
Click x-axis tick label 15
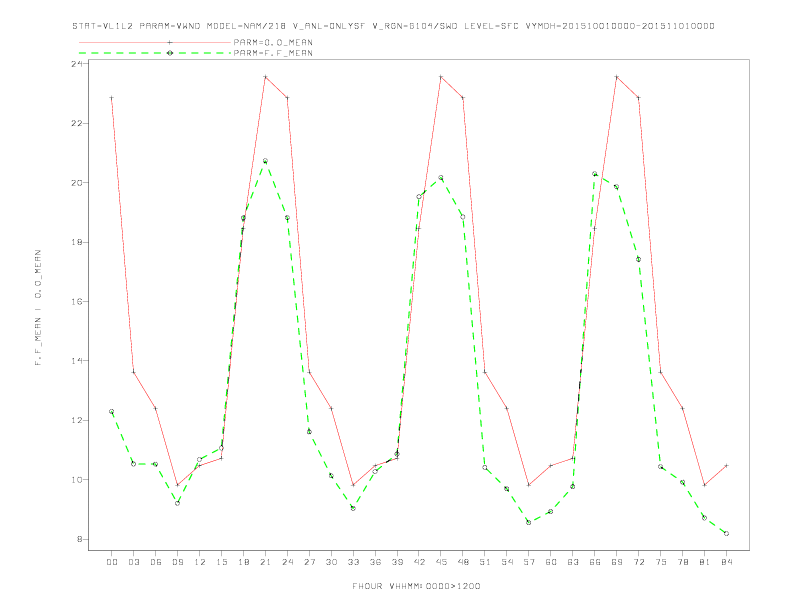tap(221, 562)
